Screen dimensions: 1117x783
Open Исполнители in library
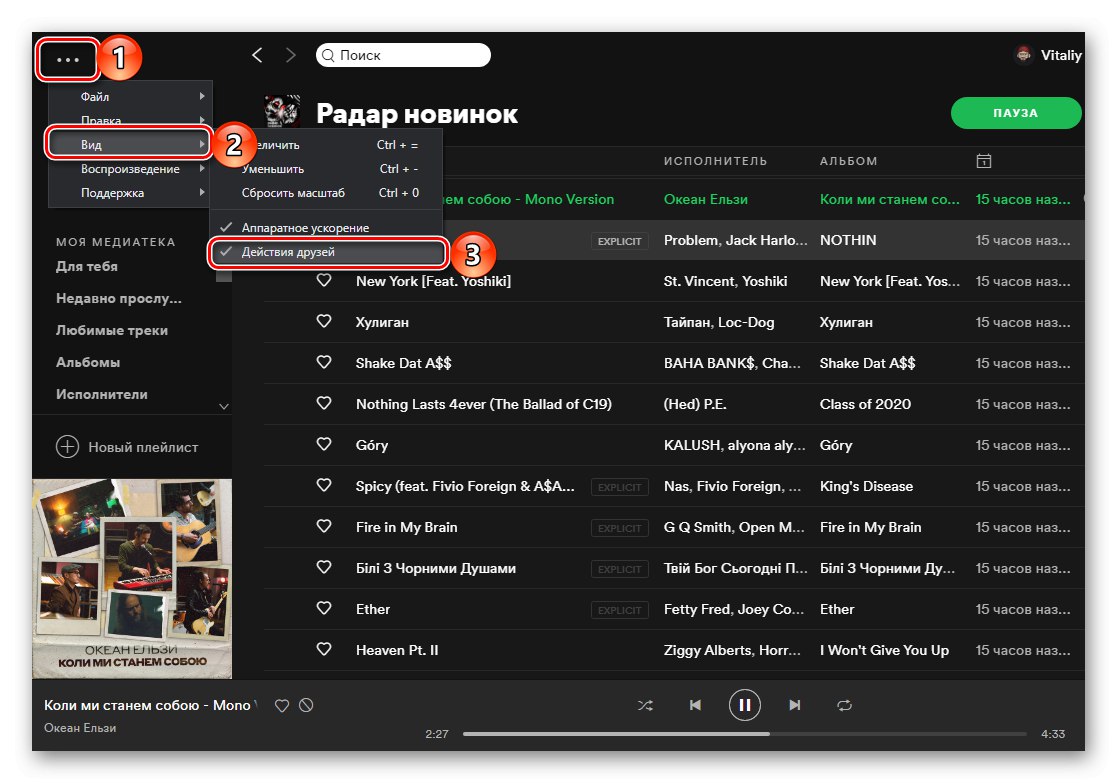[x=102, y=394]
